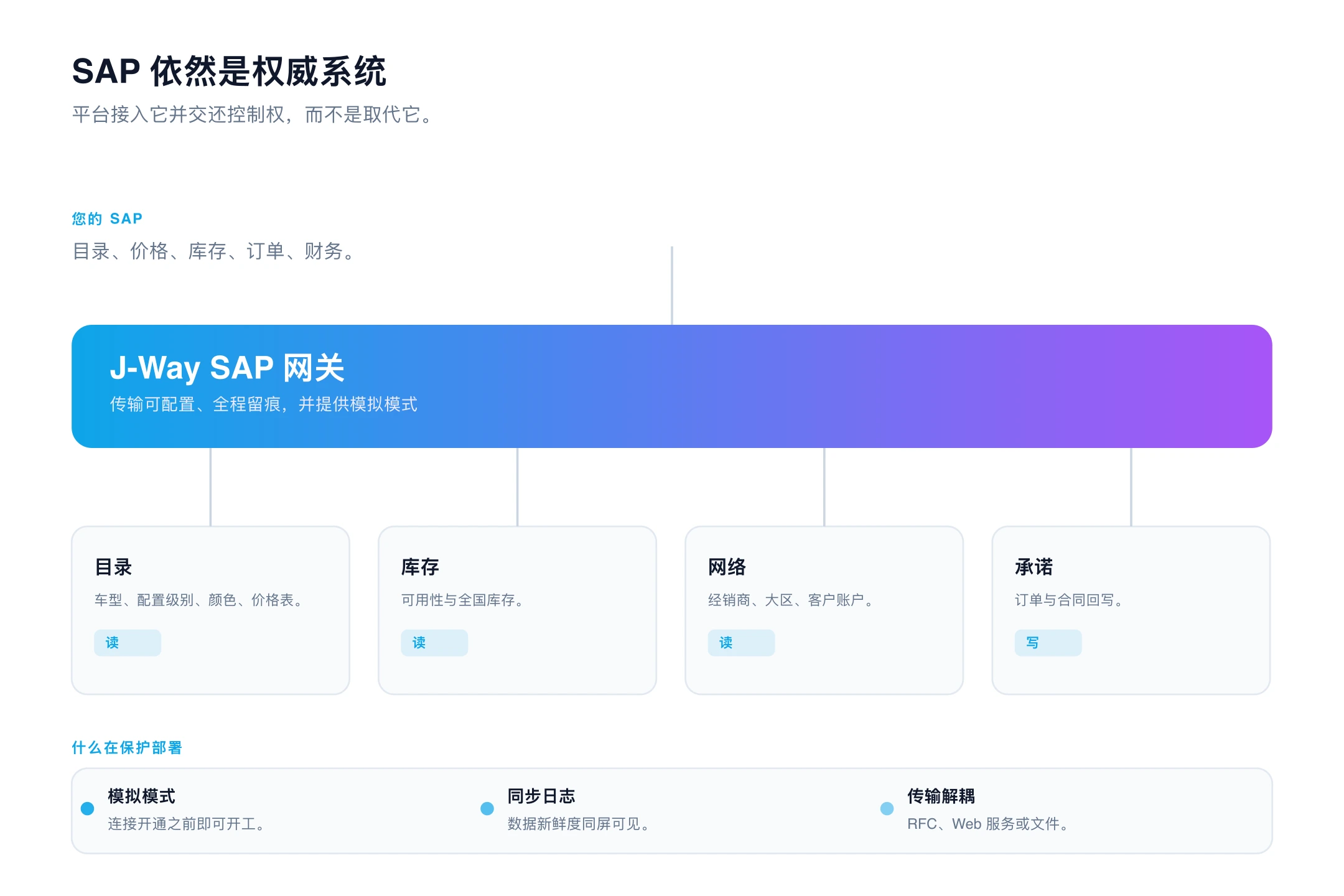Click the 模拟模式 heading
The image size is (1344, 896).
(x=141, y=796)
